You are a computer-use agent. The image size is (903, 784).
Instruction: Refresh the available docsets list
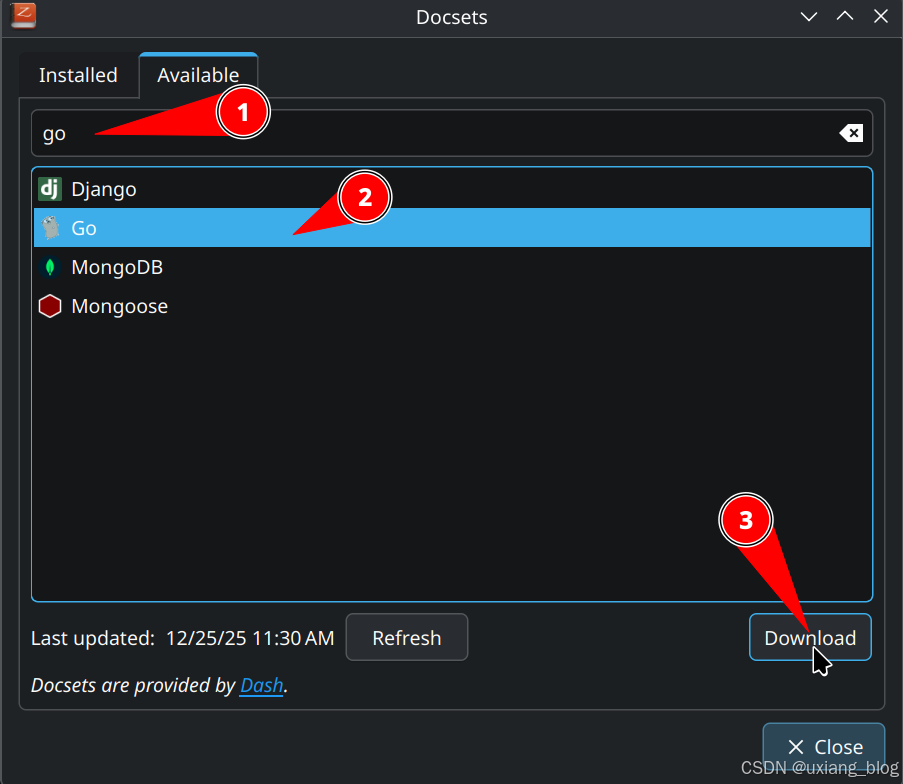[x=407, y=637]
